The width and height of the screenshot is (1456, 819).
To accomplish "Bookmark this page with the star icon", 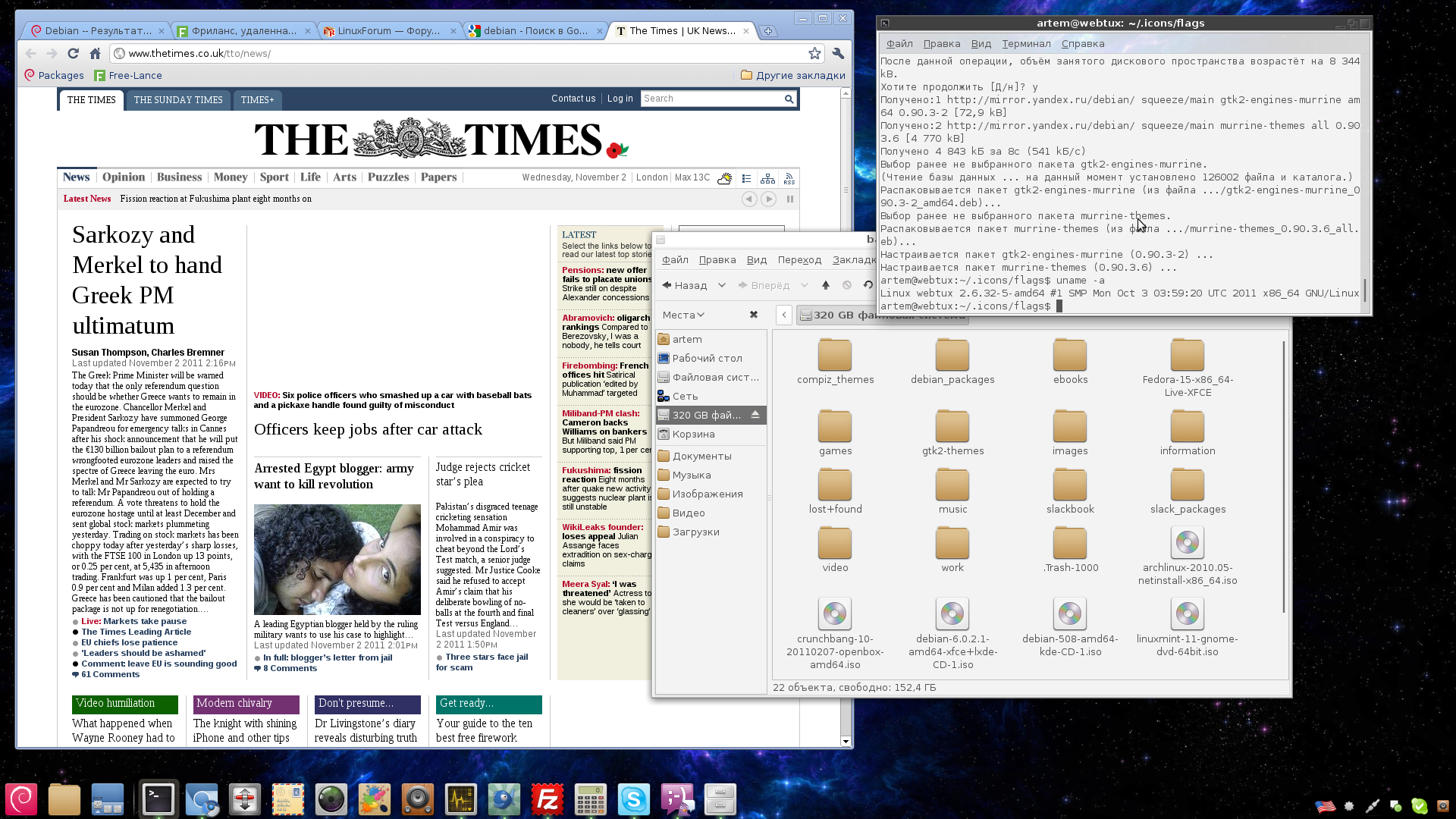I will pyautogui.click(x=814, y=53).
